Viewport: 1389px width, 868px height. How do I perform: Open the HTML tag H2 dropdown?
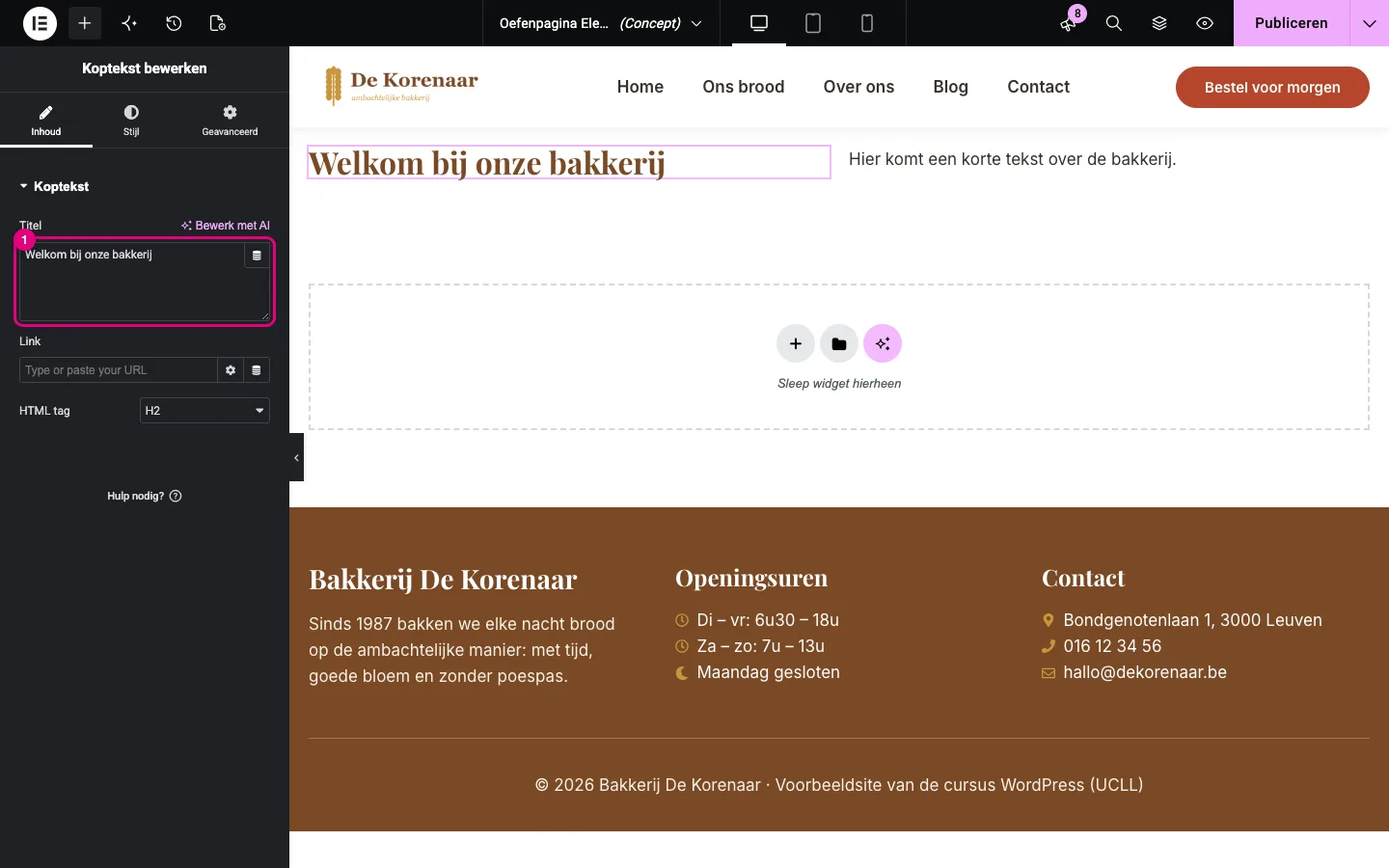[x=204, y=411]
